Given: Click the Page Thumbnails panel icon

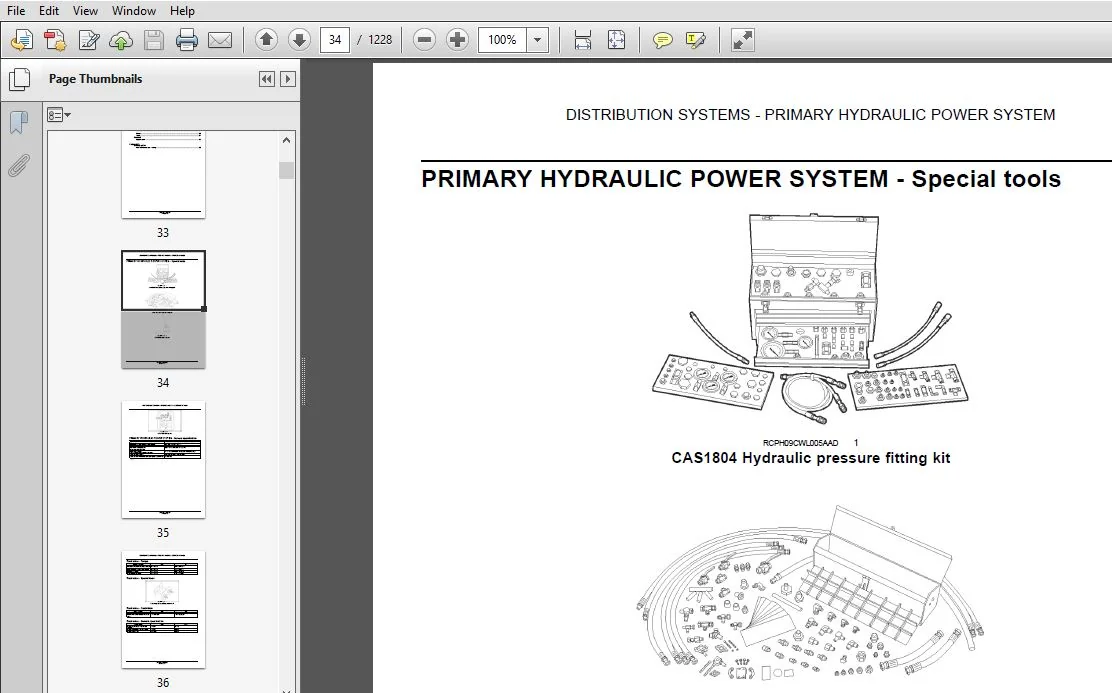Looking at the screenshot, I should pos(20,79).
